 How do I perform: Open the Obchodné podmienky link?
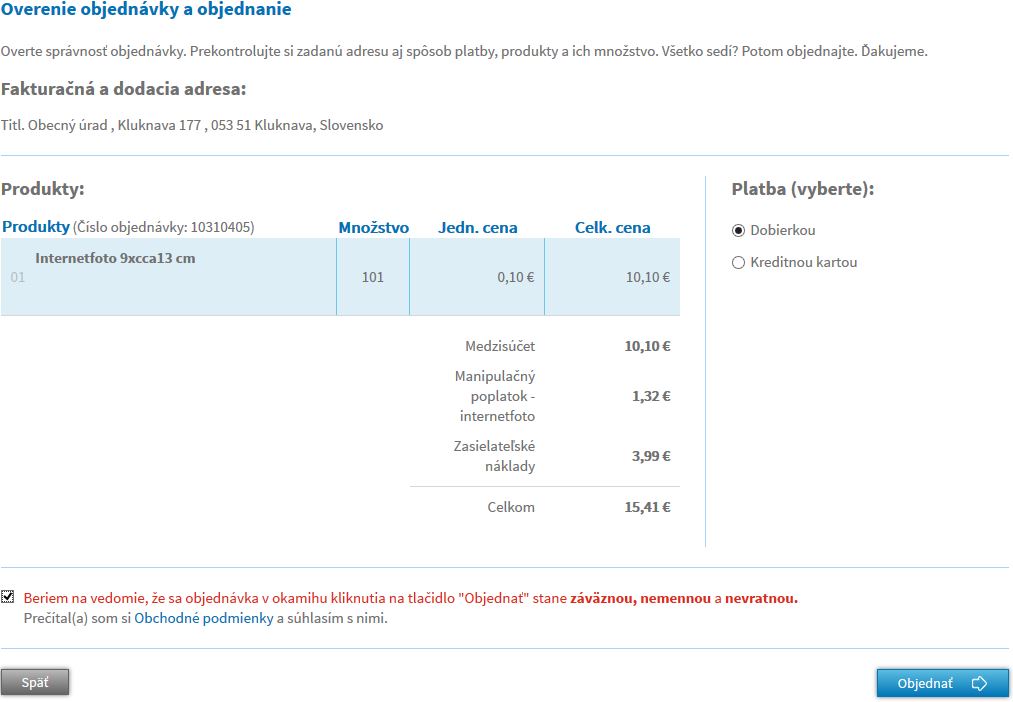point(203,618)
